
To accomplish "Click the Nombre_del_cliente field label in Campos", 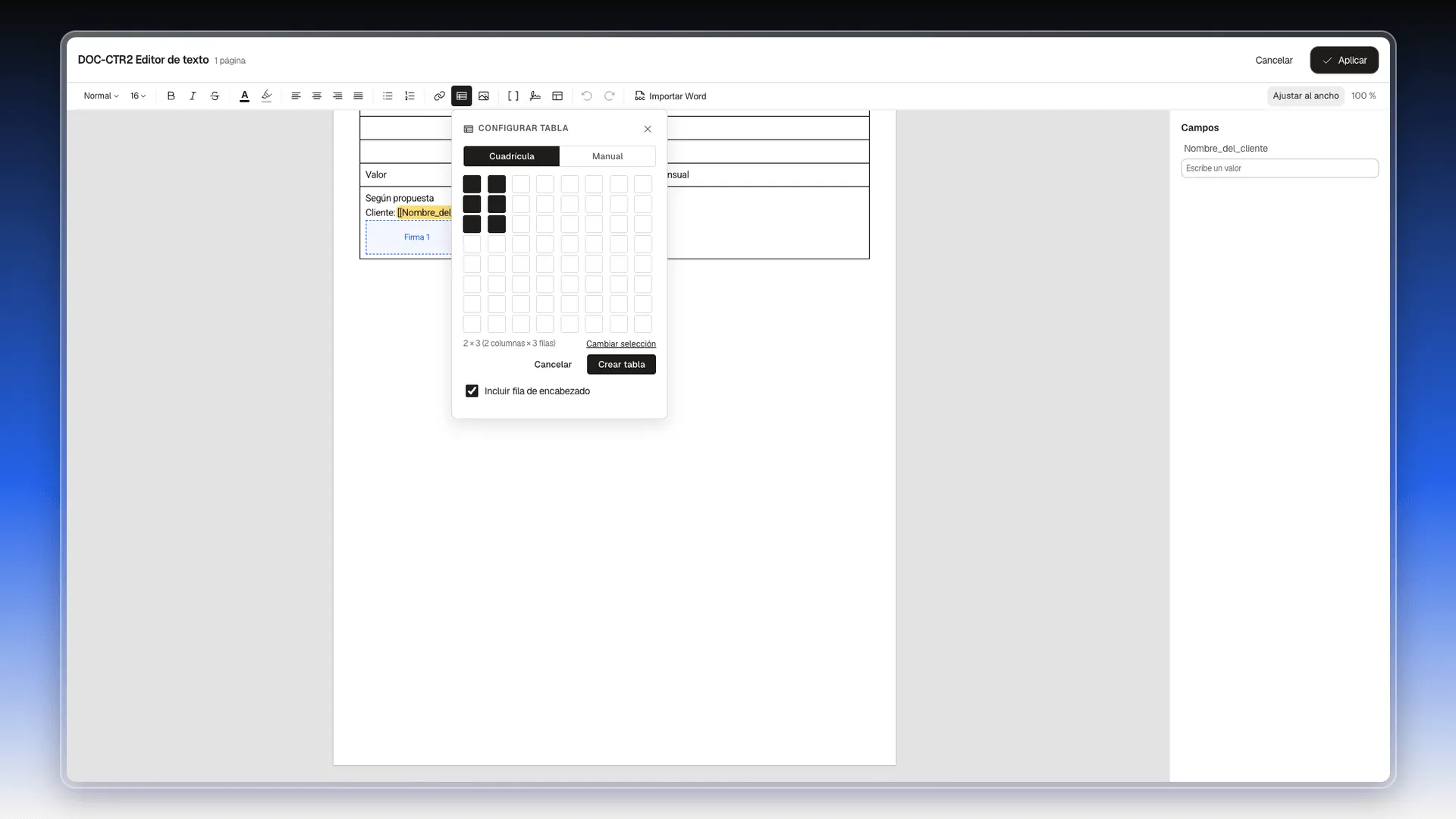I will tap(1225, 149).
